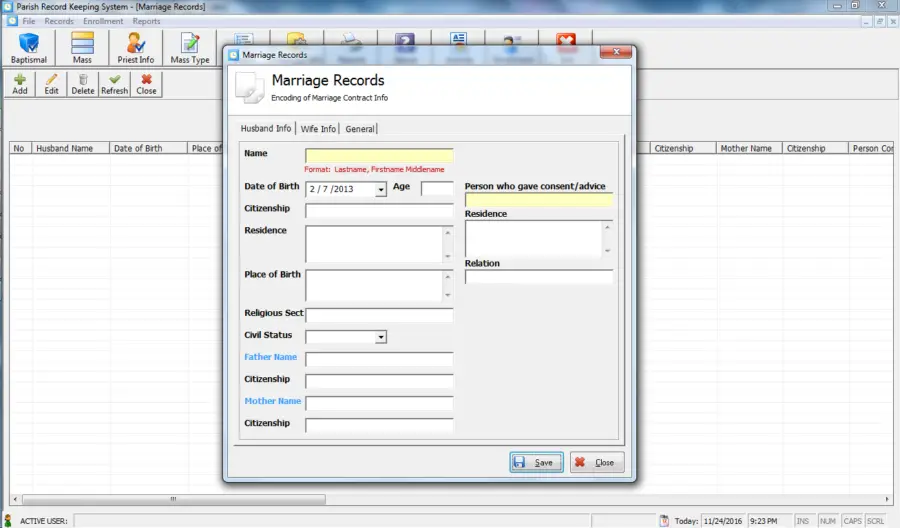The image size is (900, 528).
Task: Open the Records menu
Action: 59,21
